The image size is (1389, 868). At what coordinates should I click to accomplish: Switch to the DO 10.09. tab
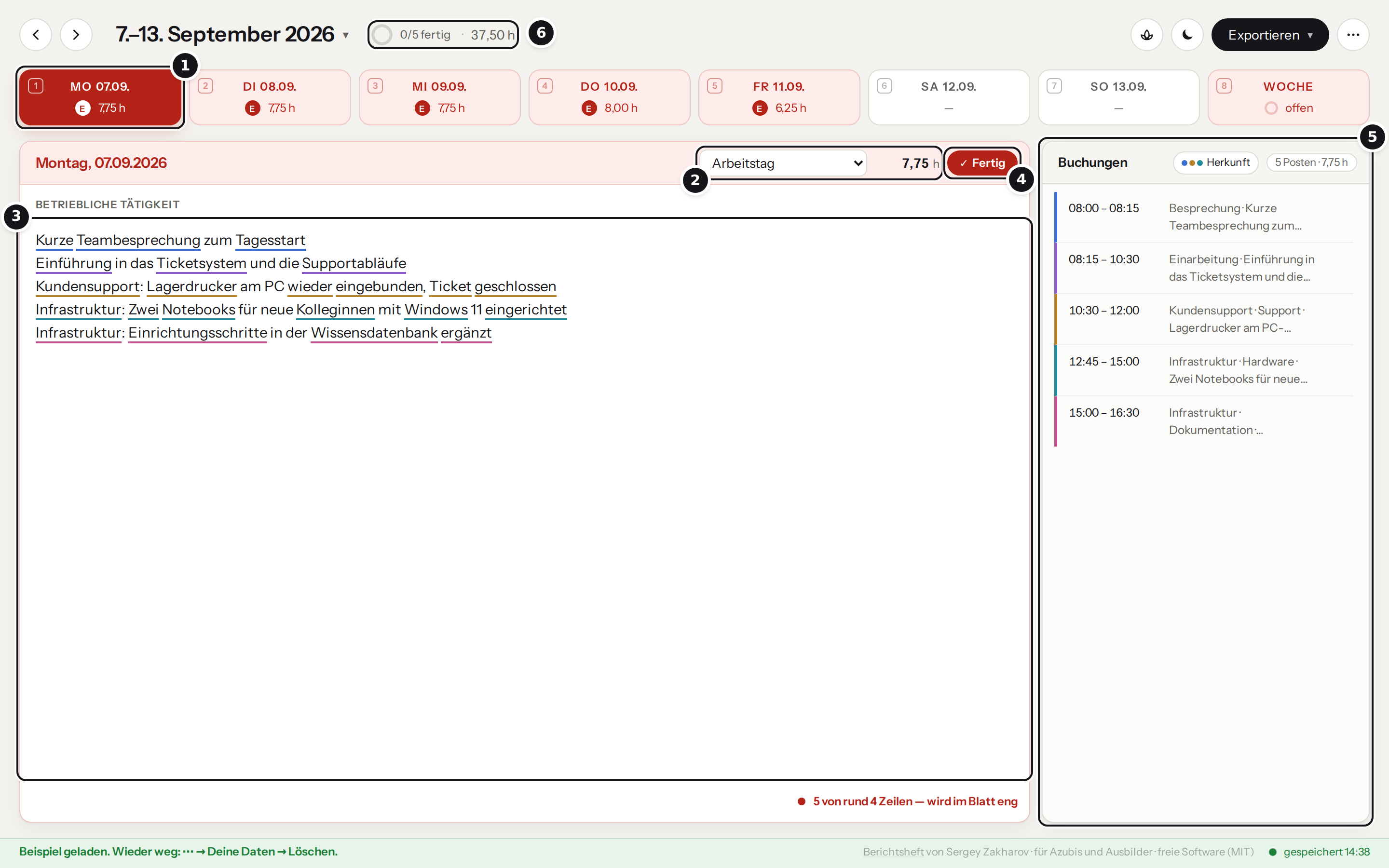tap(609, 97)
